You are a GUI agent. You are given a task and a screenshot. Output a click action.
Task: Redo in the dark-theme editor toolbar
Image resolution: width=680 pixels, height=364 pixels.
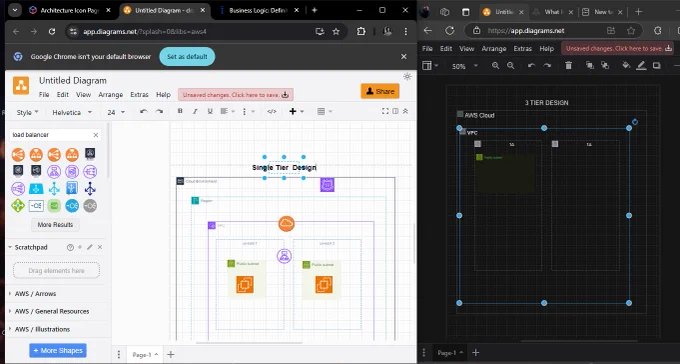(x=547, y=66)
